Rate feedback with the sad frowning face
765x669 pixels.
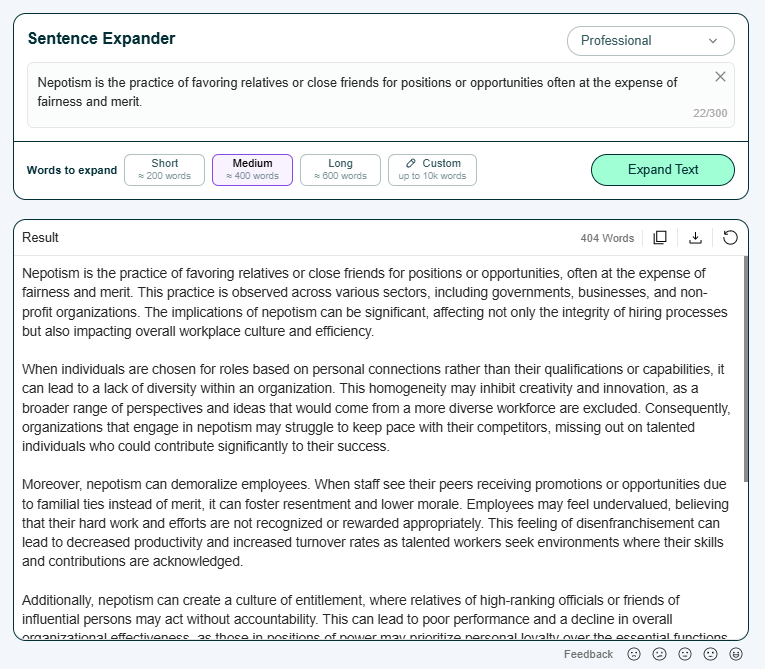click(x=634, y=654)
